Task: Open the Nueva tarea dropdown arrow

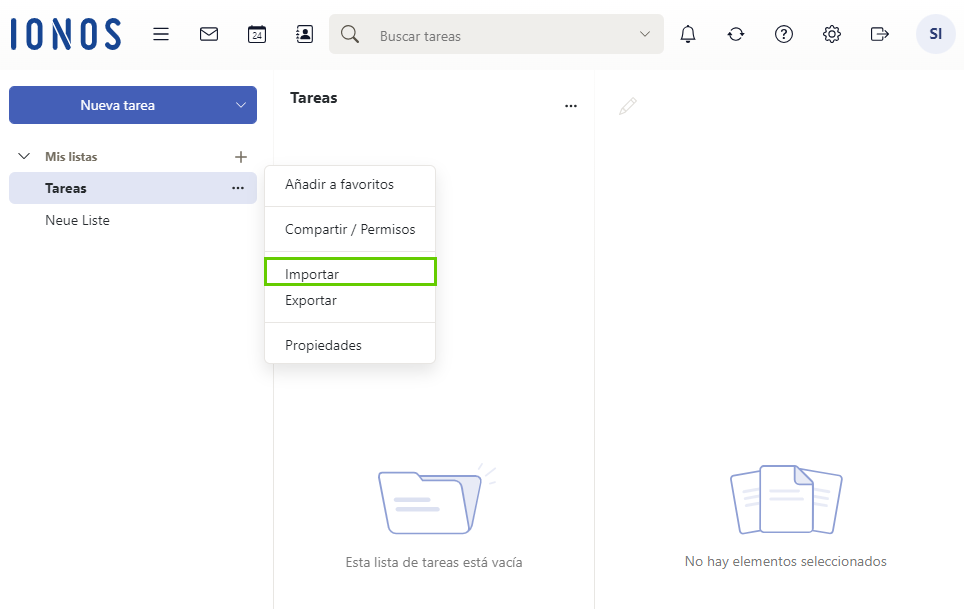Action: point(241,105)
